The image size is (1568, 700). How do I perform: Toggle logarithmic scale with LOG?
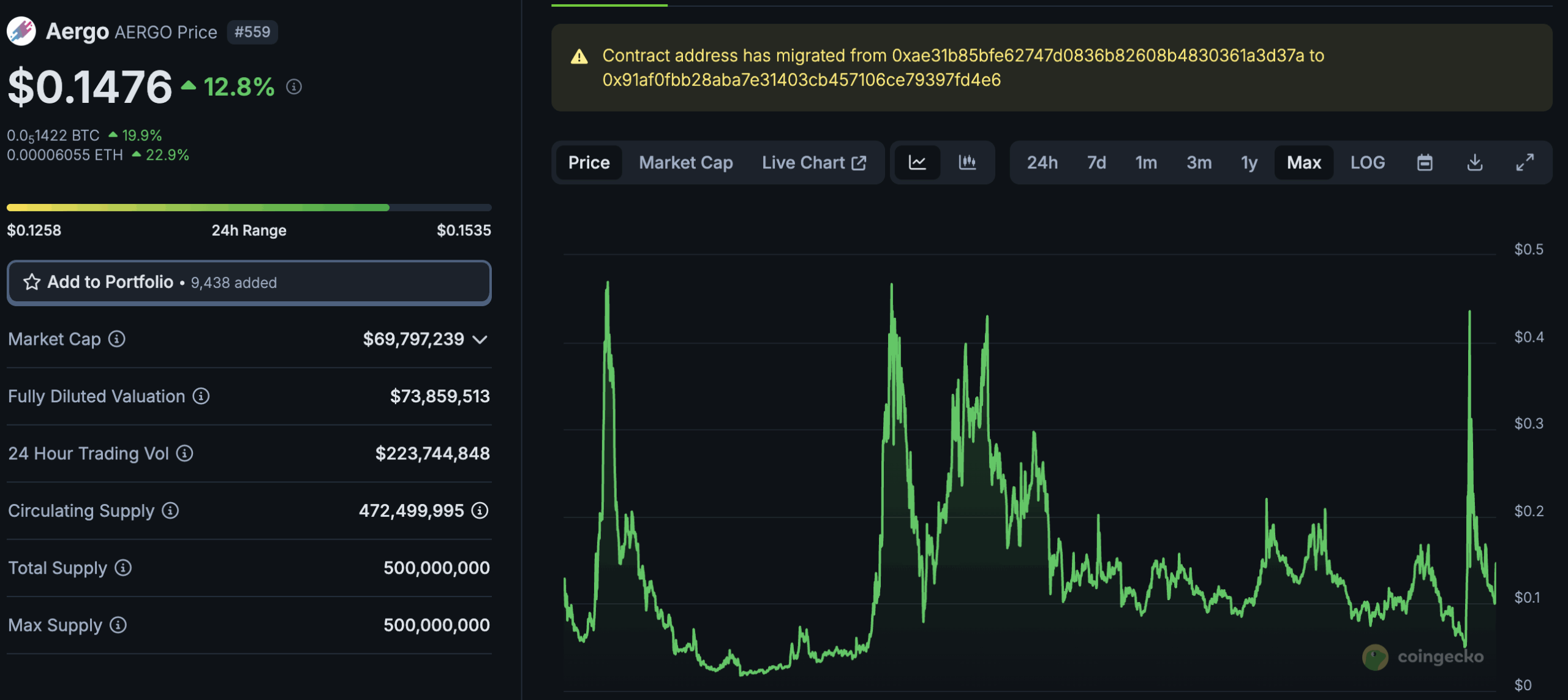(1368, 162)
